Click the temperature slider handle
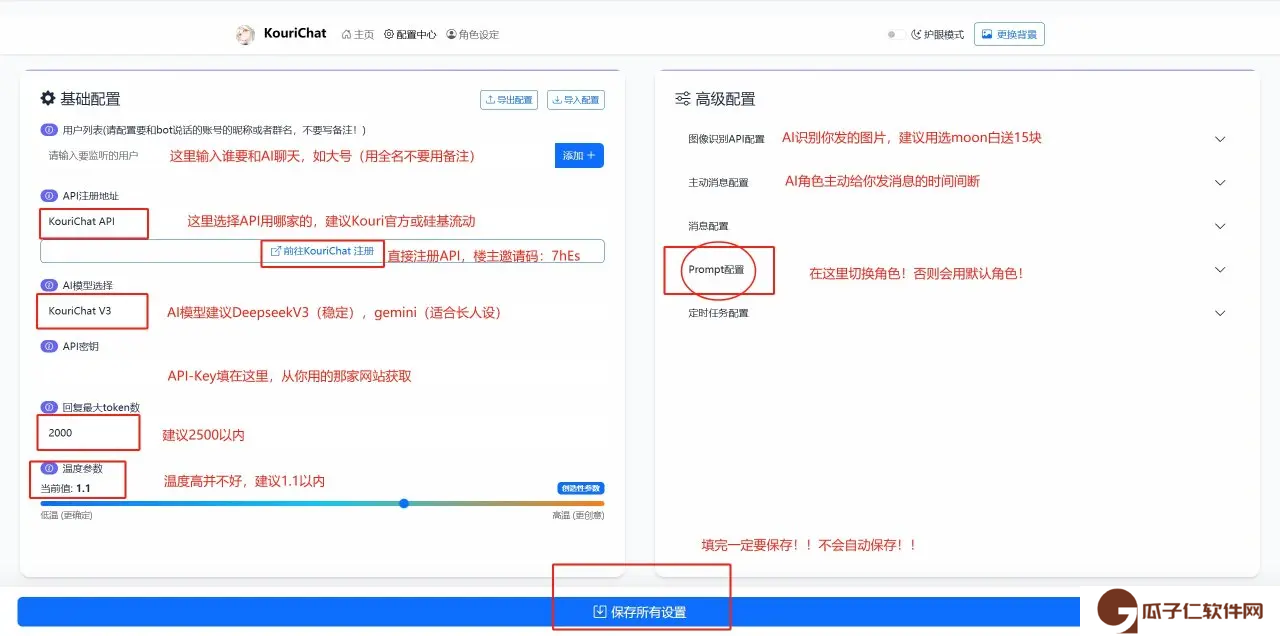This screenshot has height=636, width=1280. coord(404,503)
